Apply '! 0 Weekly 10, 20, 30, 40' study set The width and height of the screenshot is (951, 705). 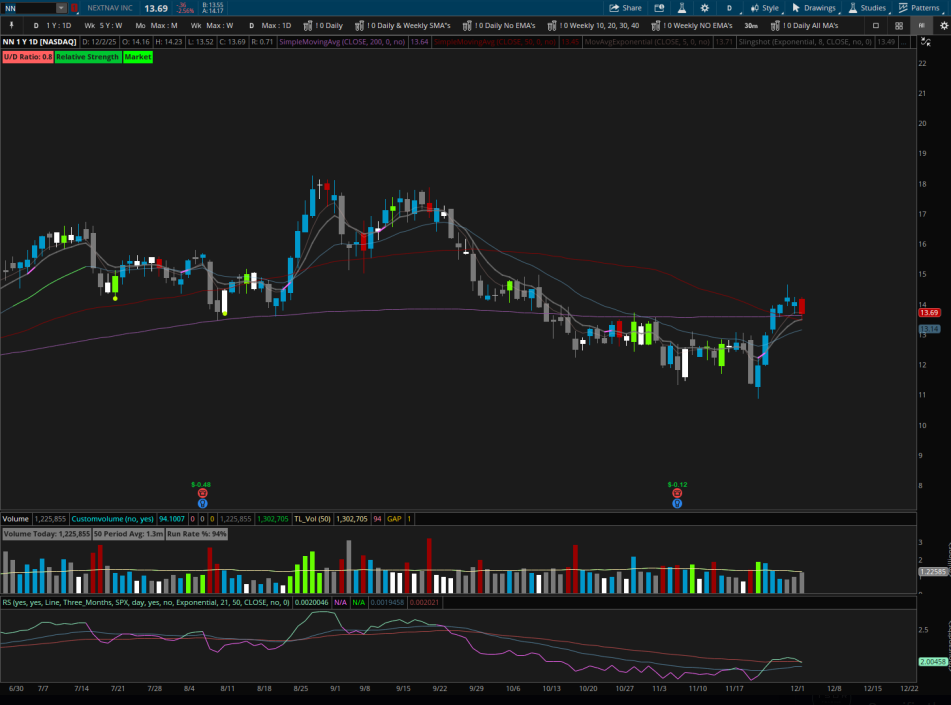click(x=594, y=25)
